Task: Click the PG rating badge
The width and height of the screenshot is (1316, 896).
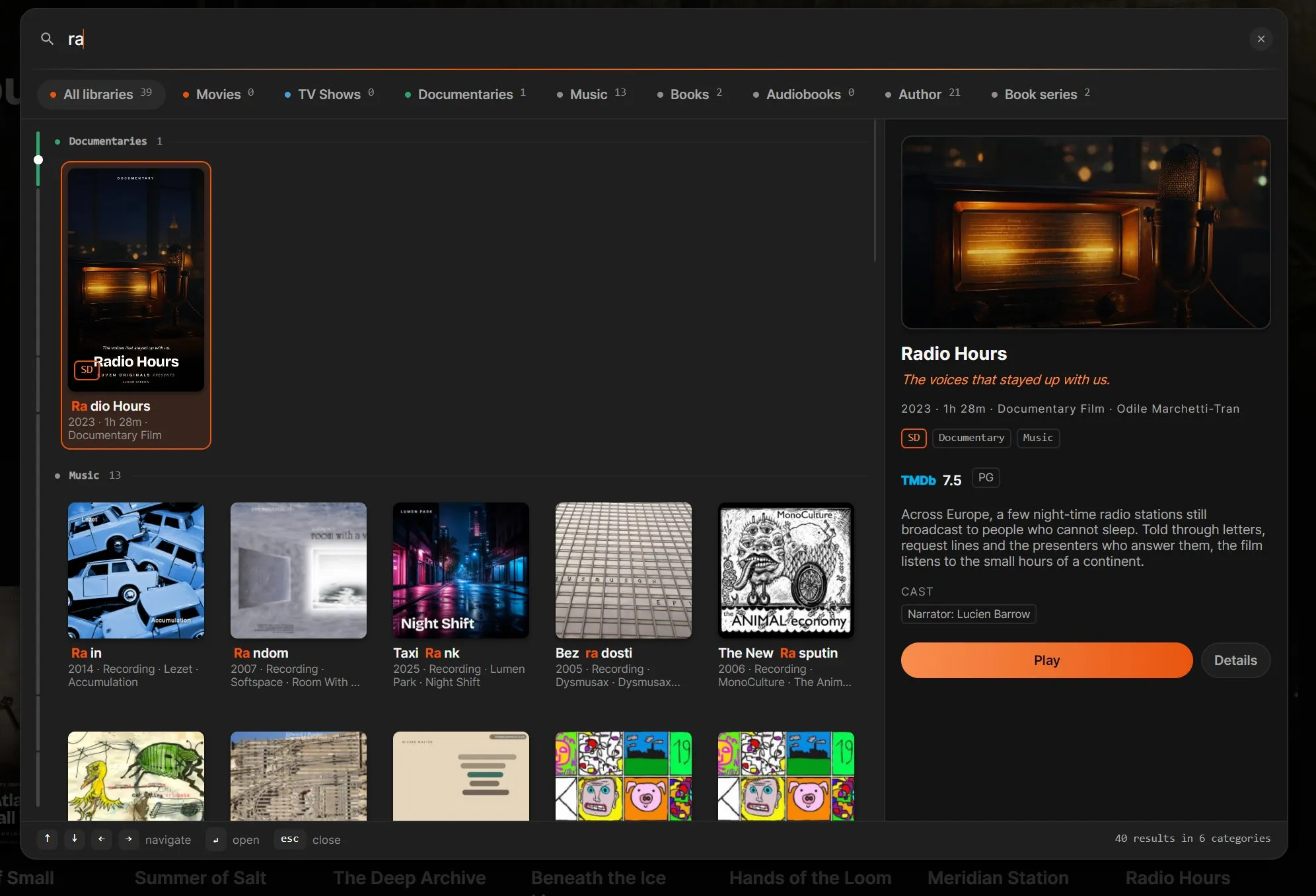Action: coord(986,477)
